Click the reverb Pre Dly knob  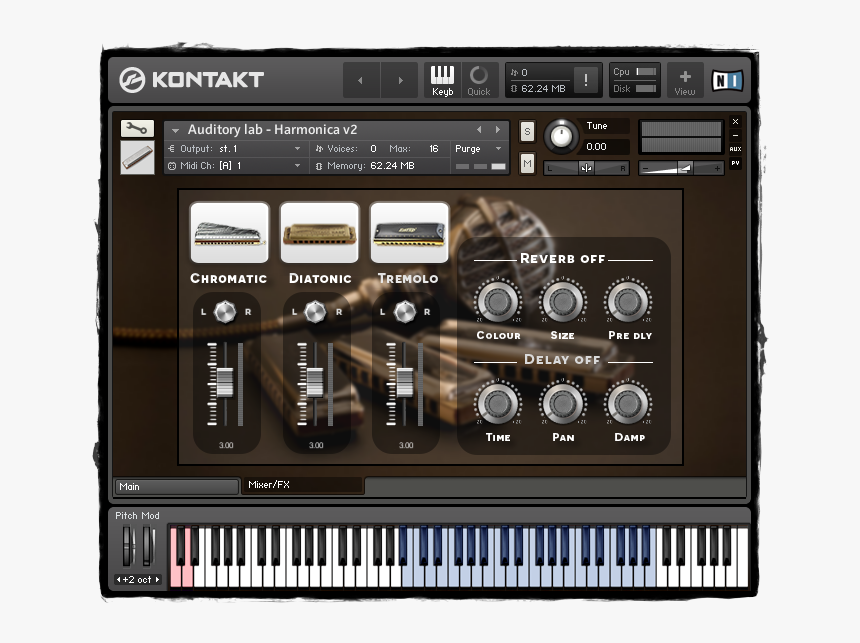(x=628, y=301)
